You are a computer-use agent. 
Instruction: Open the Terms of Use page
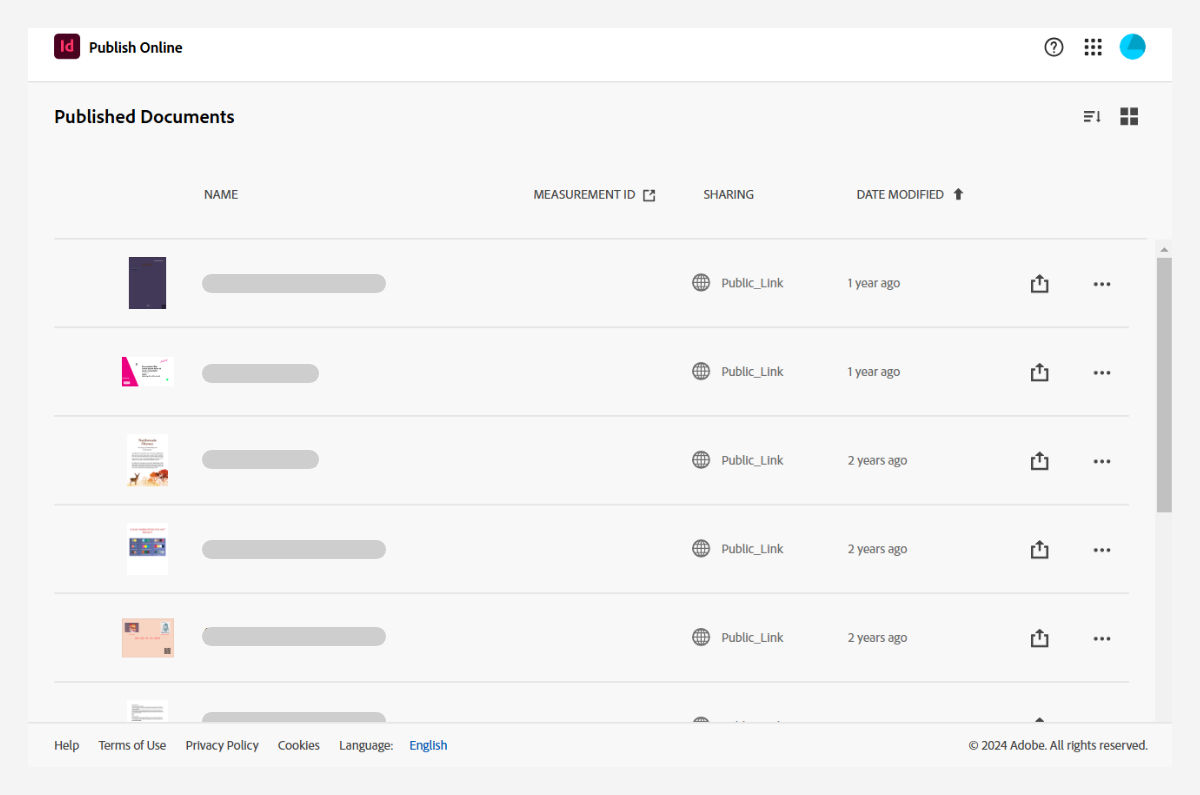[x=132, y=745]
